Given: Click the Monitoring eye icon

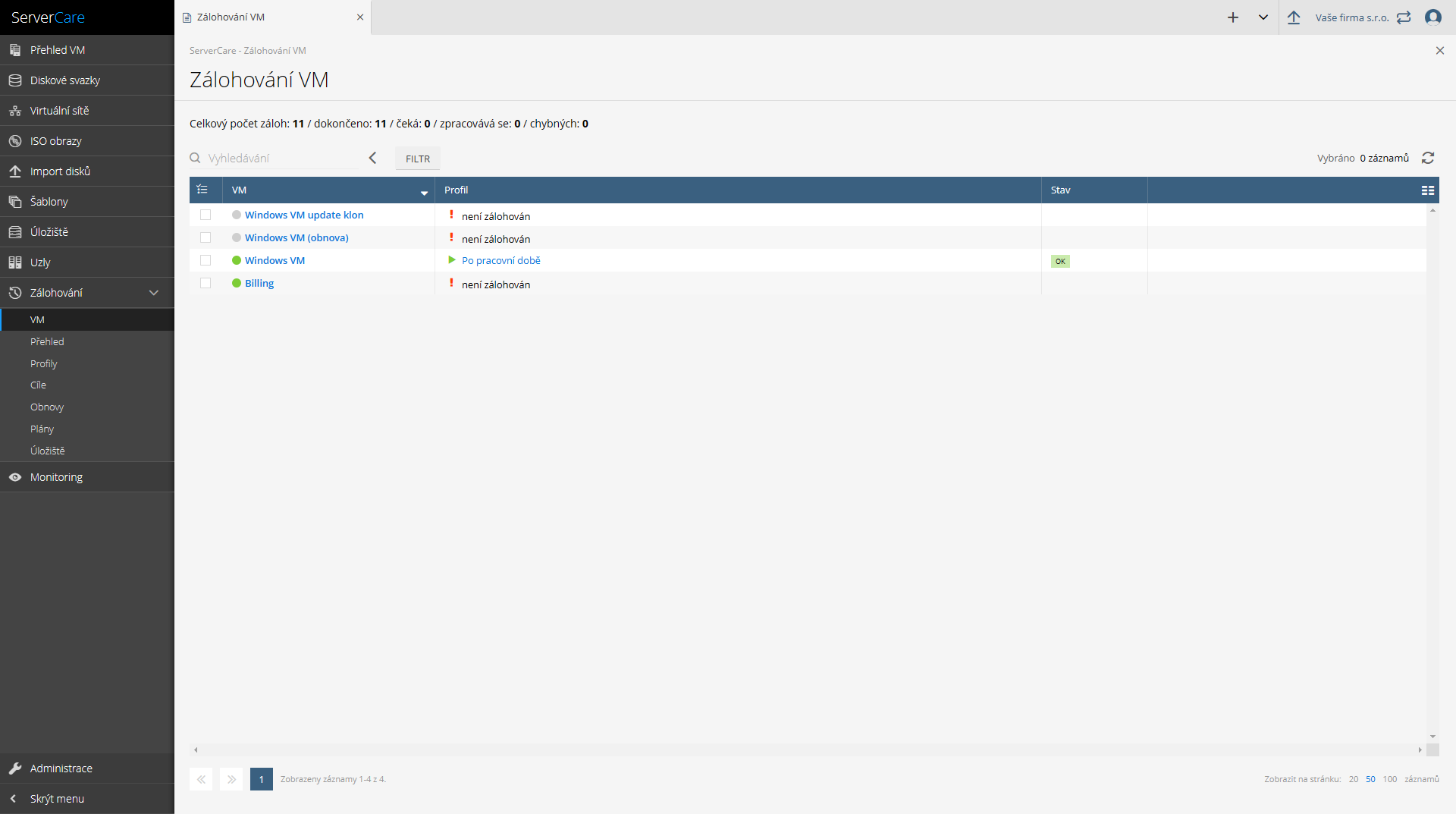Looking at the screenshot, I should coord(15,477).
